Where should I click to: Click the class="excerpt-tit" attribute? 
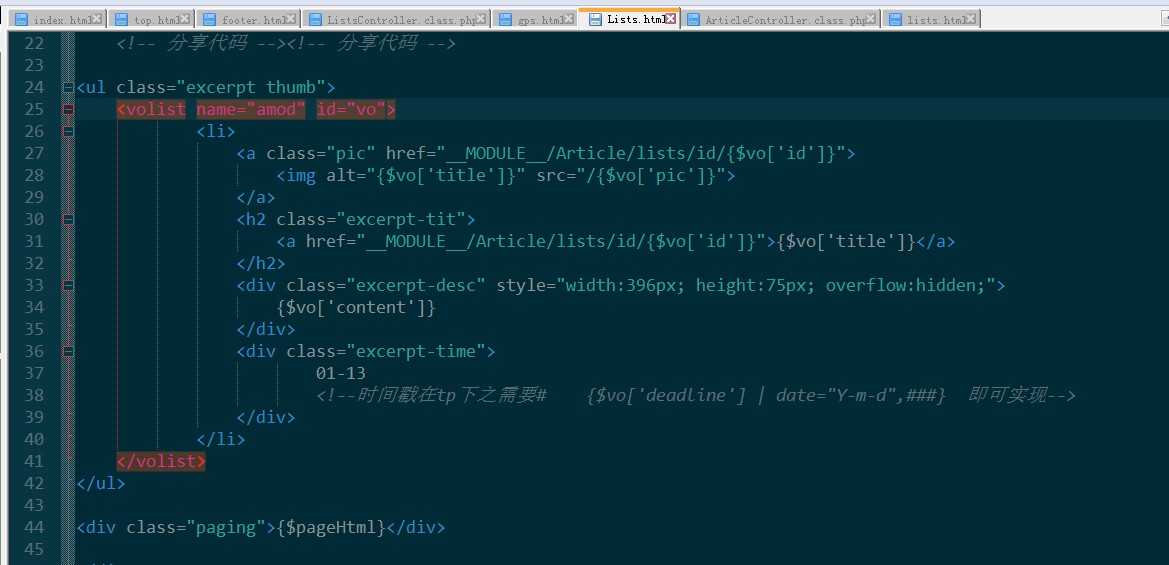pos(371,220)
